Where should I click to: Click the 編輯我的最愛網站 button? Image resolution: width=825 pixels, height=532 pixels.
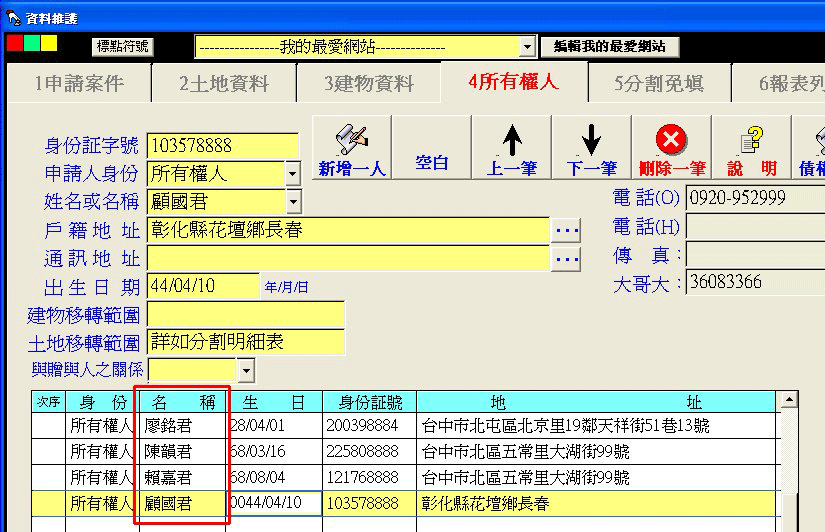[x=609, y=47]
